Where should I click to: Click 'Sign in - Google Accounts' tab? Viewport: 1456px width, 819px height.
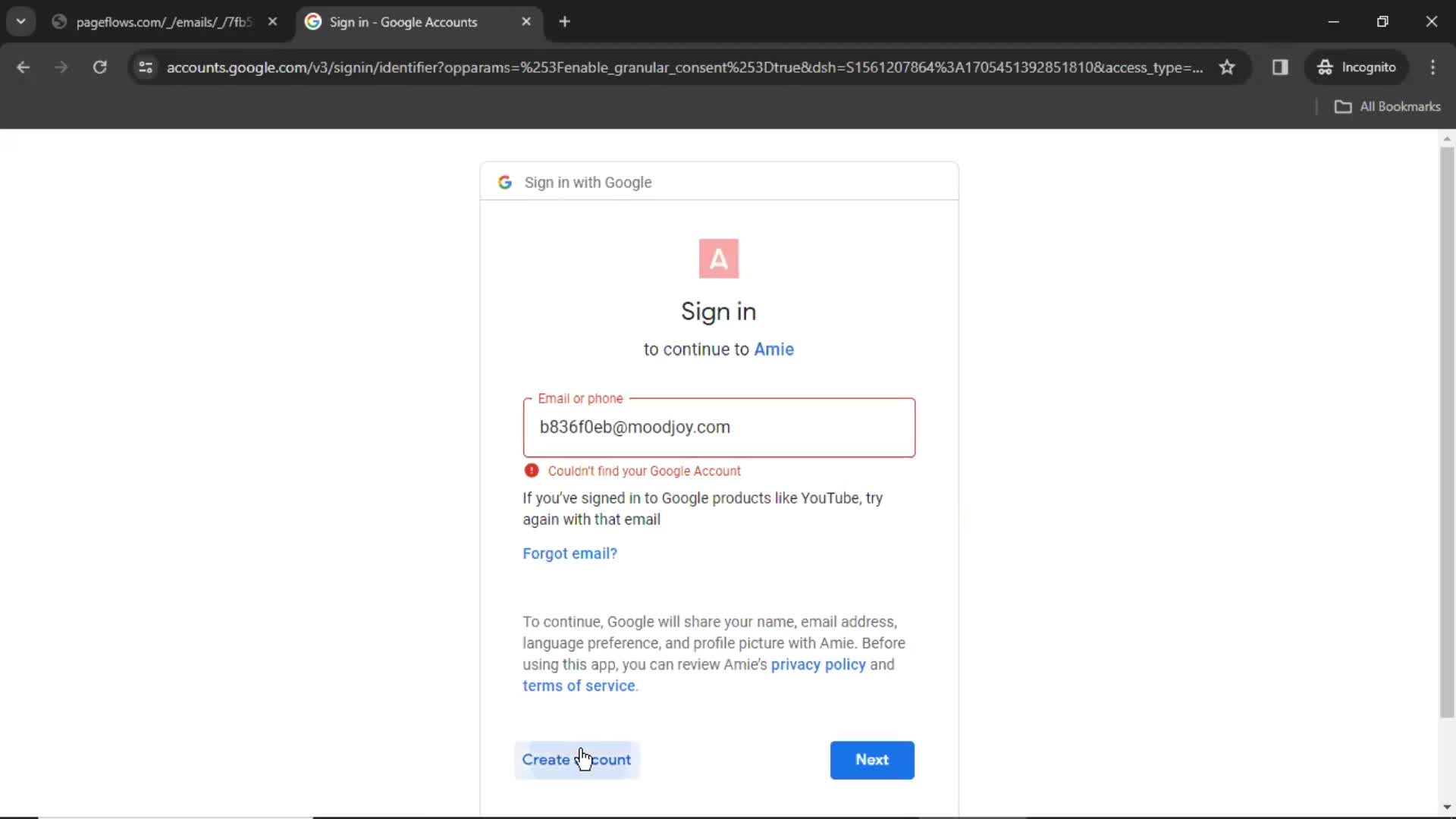tap(404, 22)
